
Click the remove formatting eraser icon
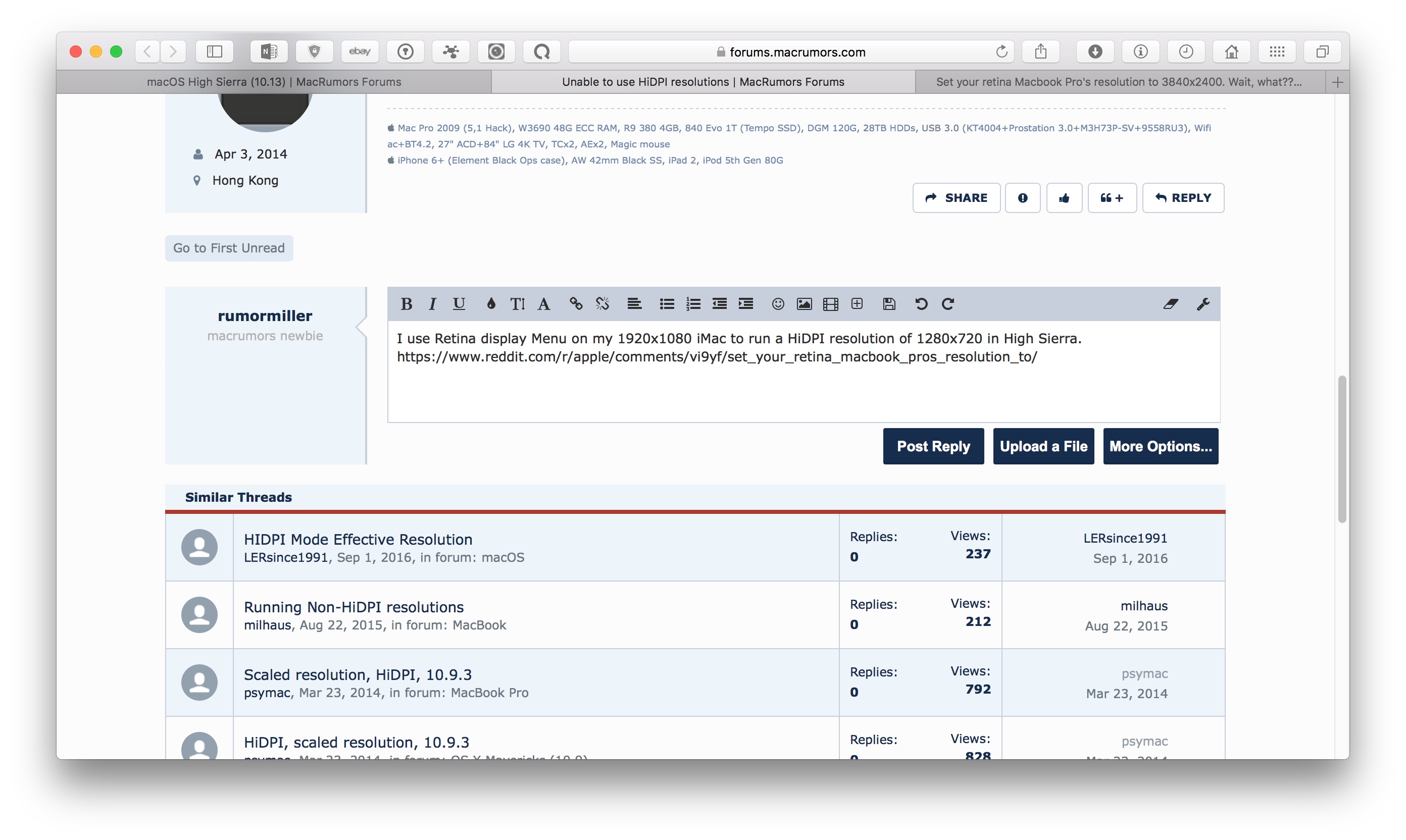[x=1171, y=304]
